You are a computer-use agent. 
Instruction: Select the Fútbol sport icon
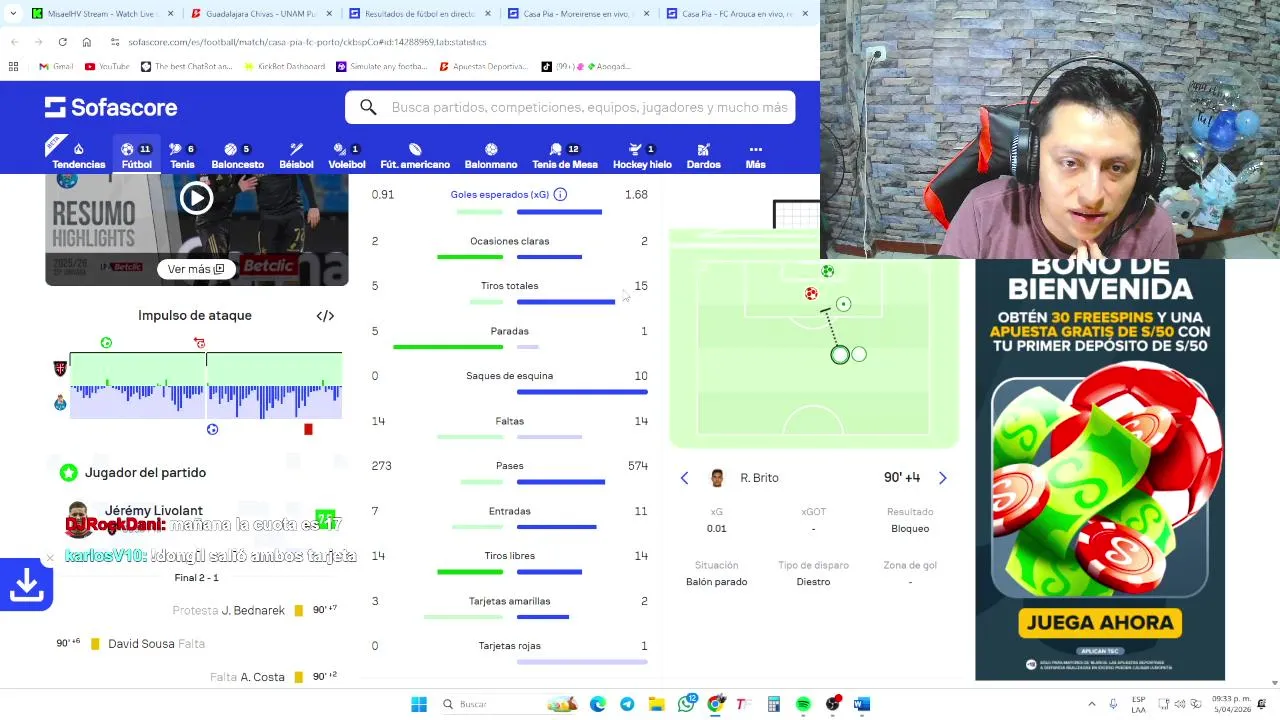tap(136, 155)
